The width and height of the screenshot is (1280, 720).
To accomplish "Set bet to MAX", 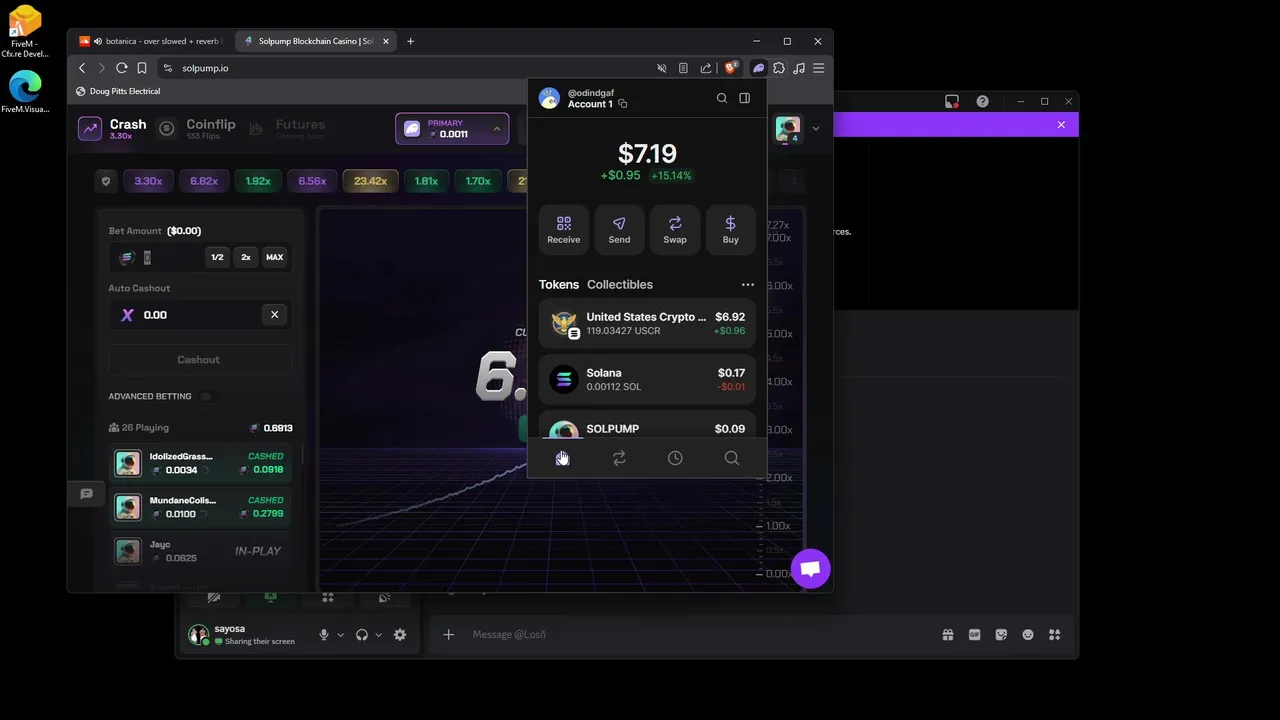I will (x=274, y=257).
